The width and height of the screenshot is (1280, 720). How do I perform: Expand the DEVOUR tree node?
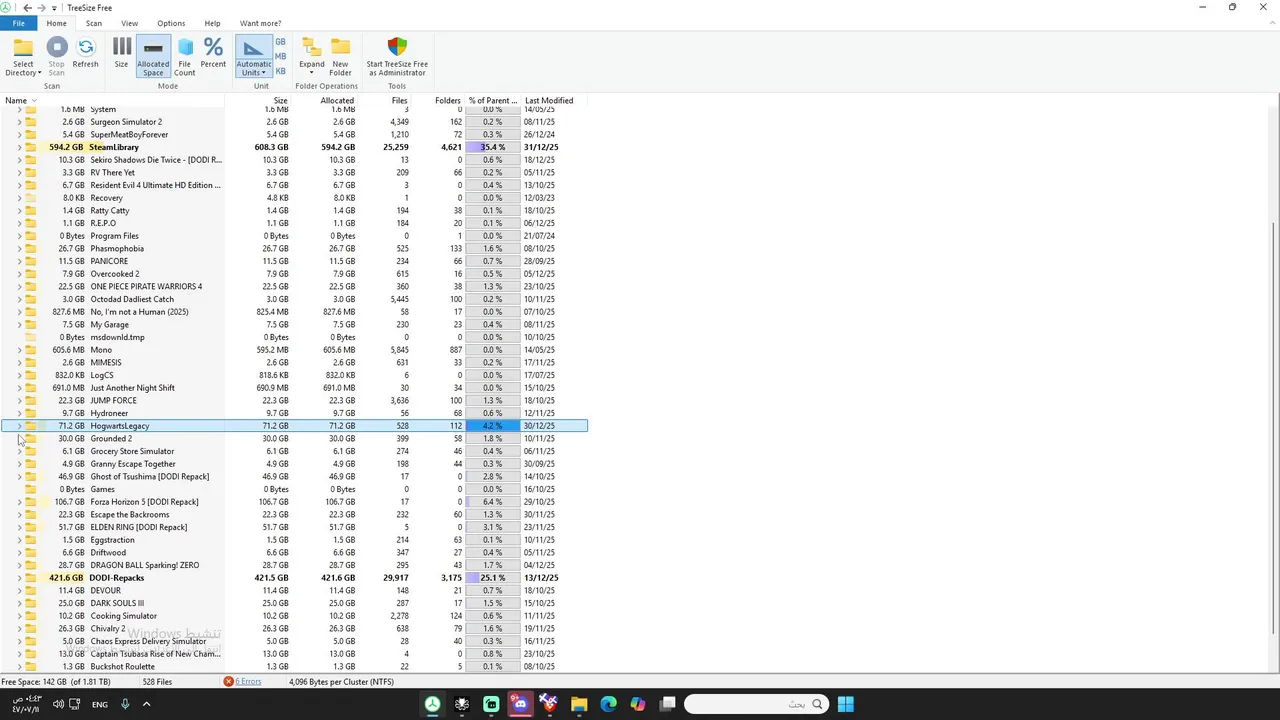(x=19, y=591)
